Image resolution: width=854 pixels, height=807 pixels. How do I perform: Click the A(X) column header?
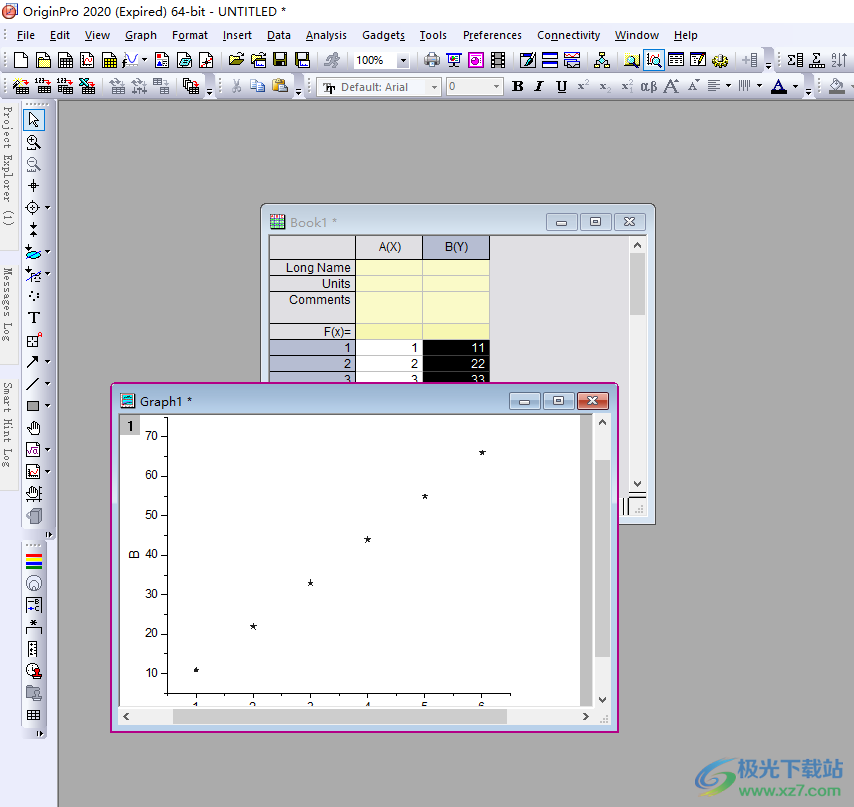[389, 247]
